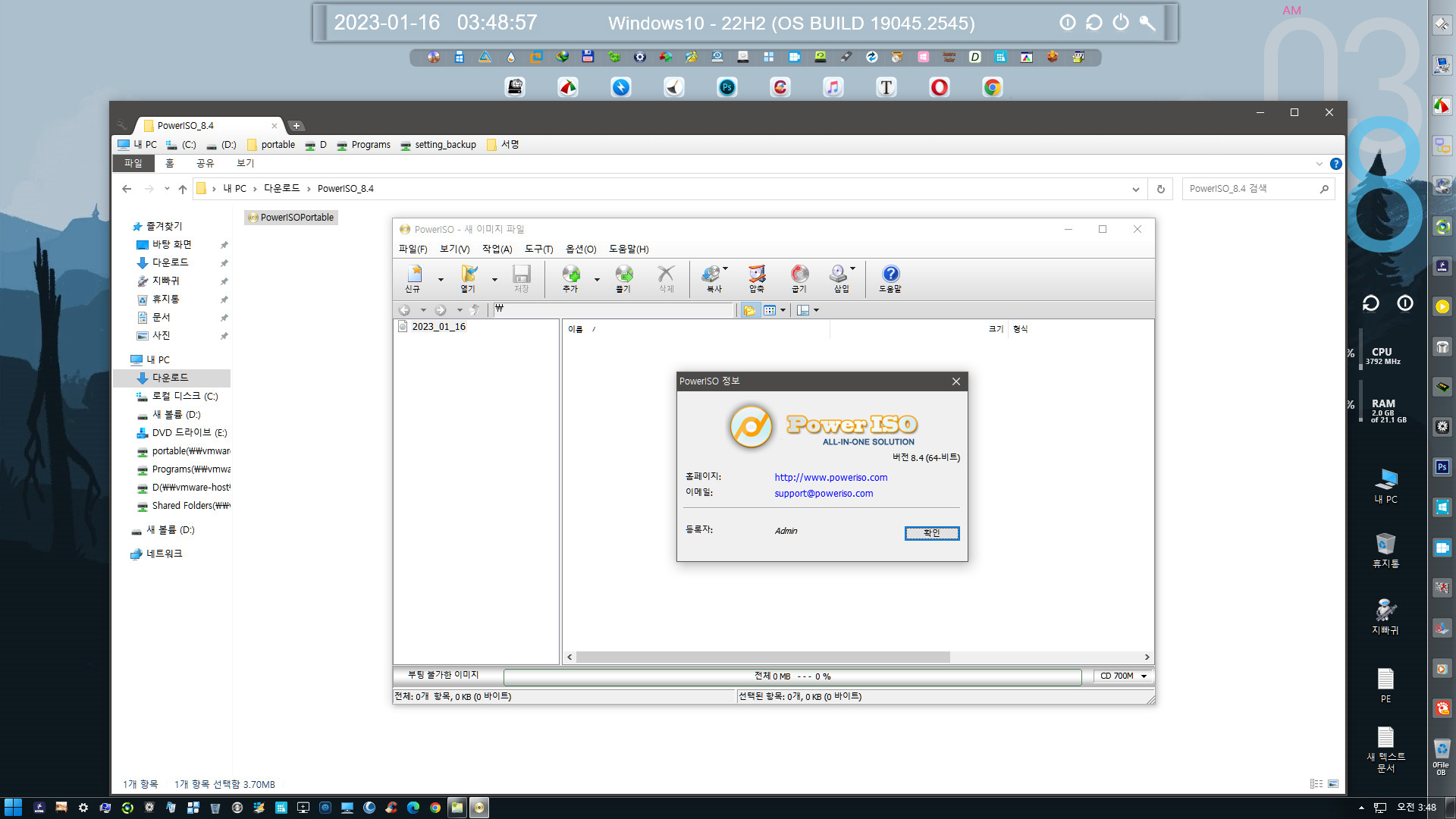Open the 추가 dropdown arrow
The width and height of the screenshot is (1456, 819).
point(597,280)
